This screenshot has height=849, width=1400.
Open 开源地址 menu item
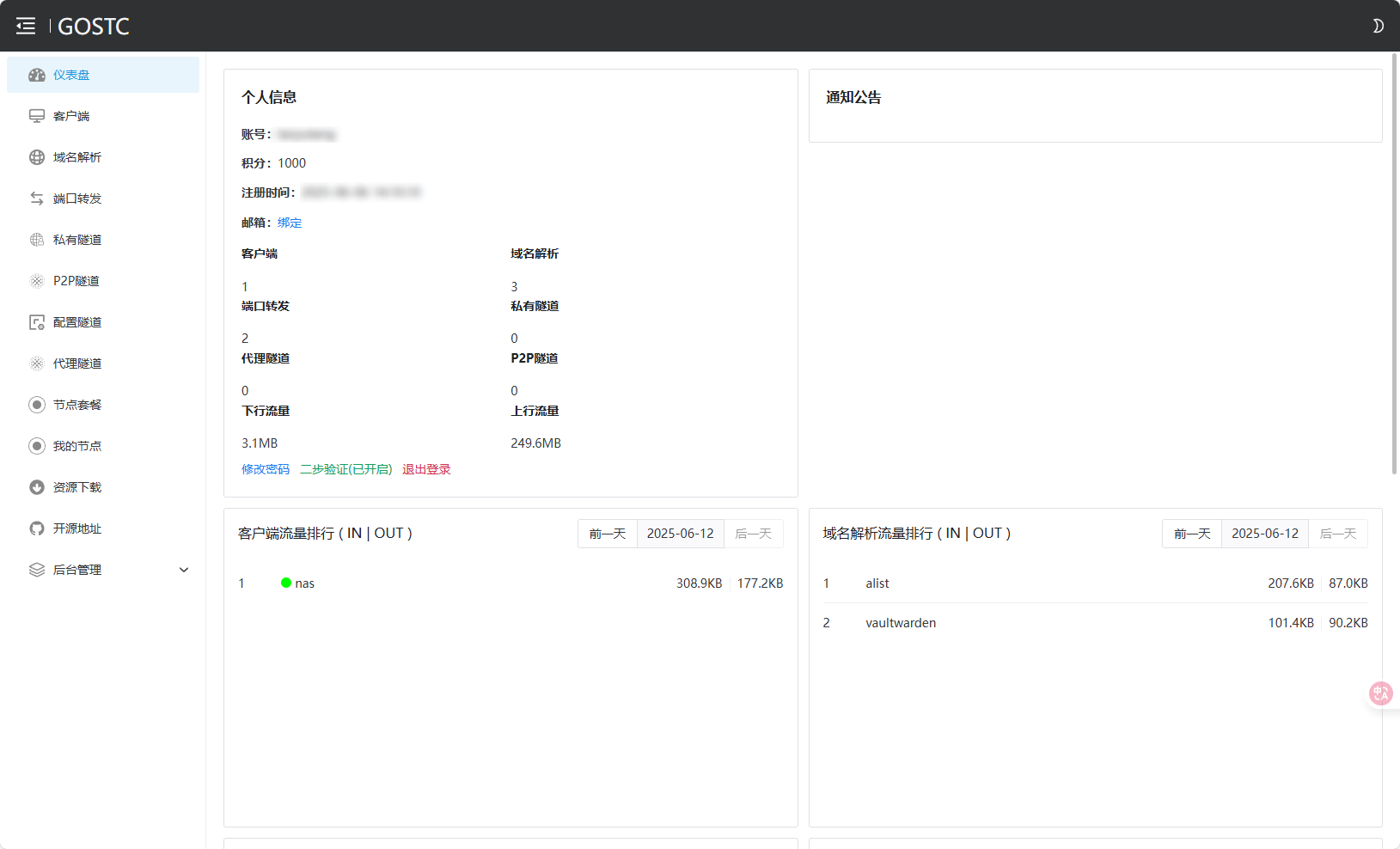point(103,528)
